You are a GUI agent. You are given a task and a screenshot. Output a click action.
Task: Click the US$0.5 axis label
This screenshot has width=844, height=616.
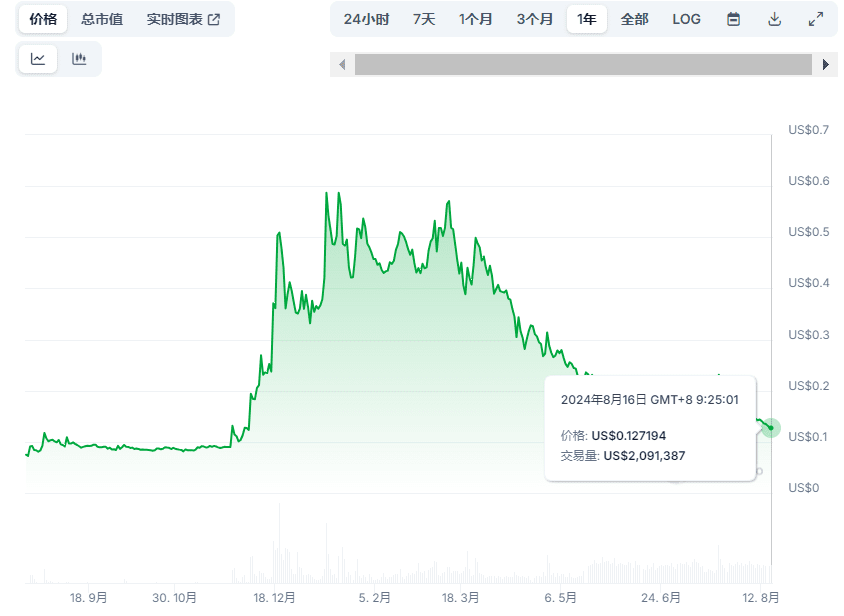coord(808,232)
